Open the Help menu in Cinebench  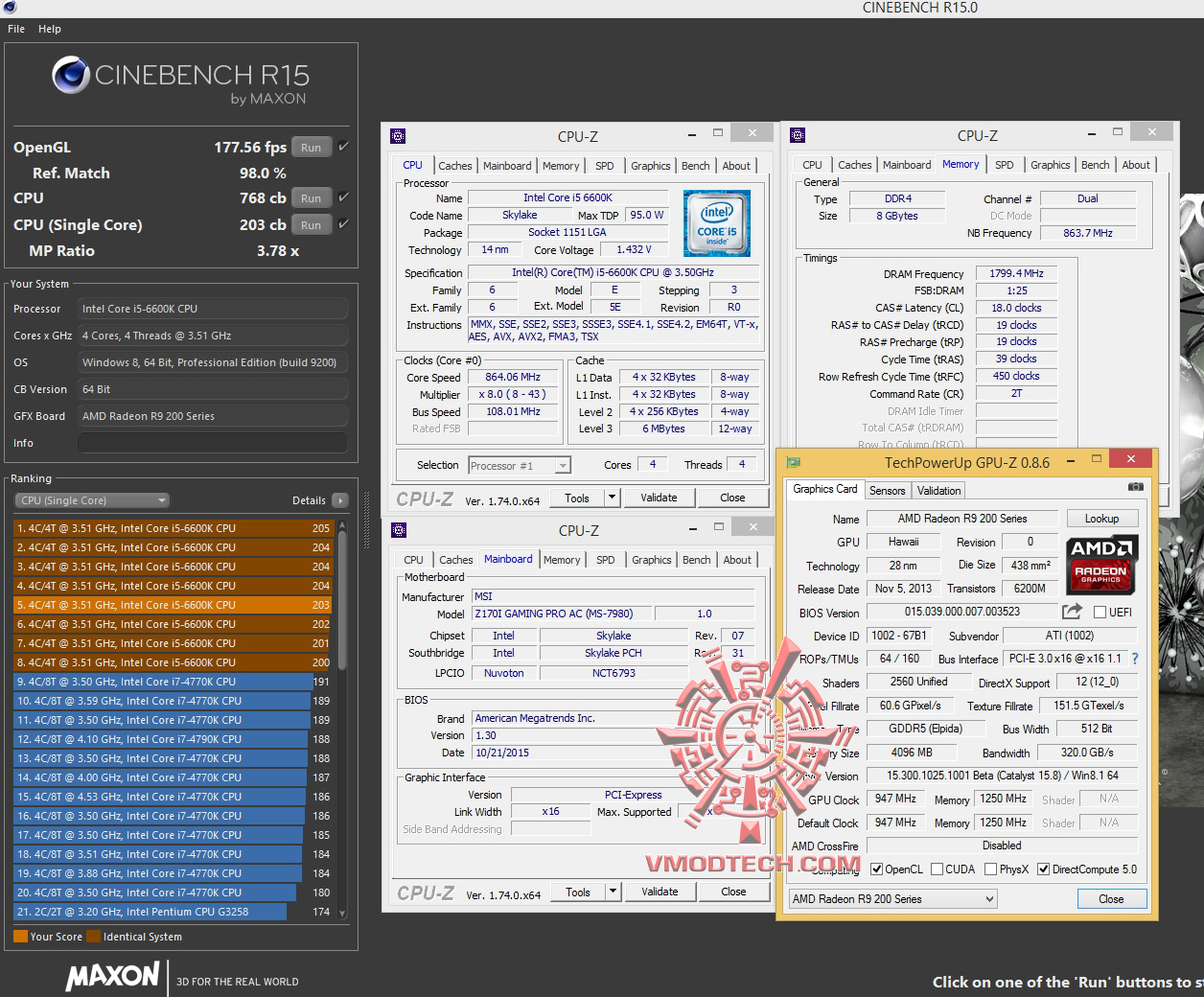[50, 29]
